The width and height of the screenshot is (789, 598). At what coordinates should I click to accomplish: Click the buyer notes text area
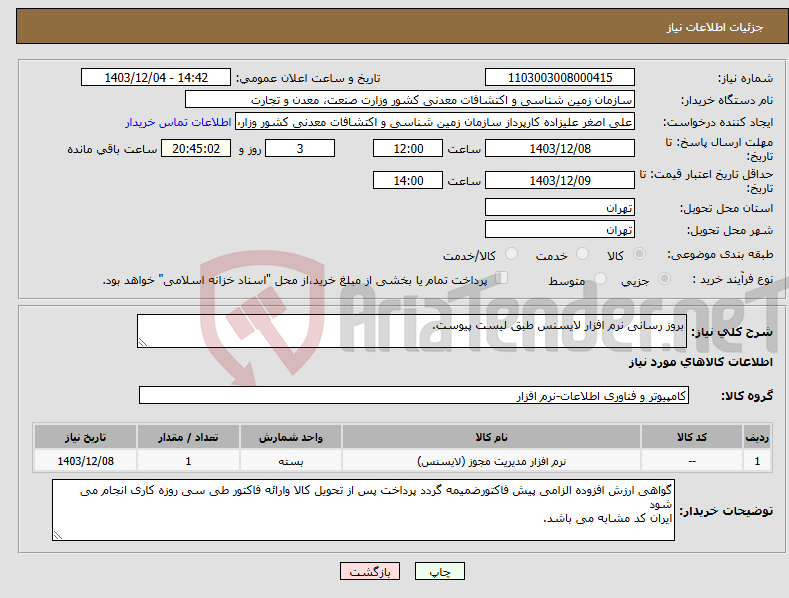363,510
